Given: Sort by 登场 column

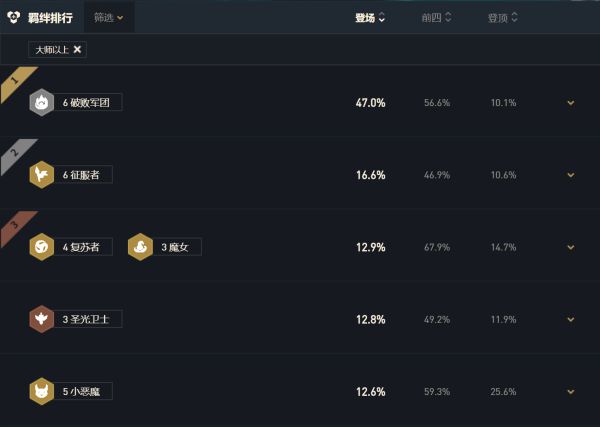Looking at the screenshot, I should pos(370,18).
